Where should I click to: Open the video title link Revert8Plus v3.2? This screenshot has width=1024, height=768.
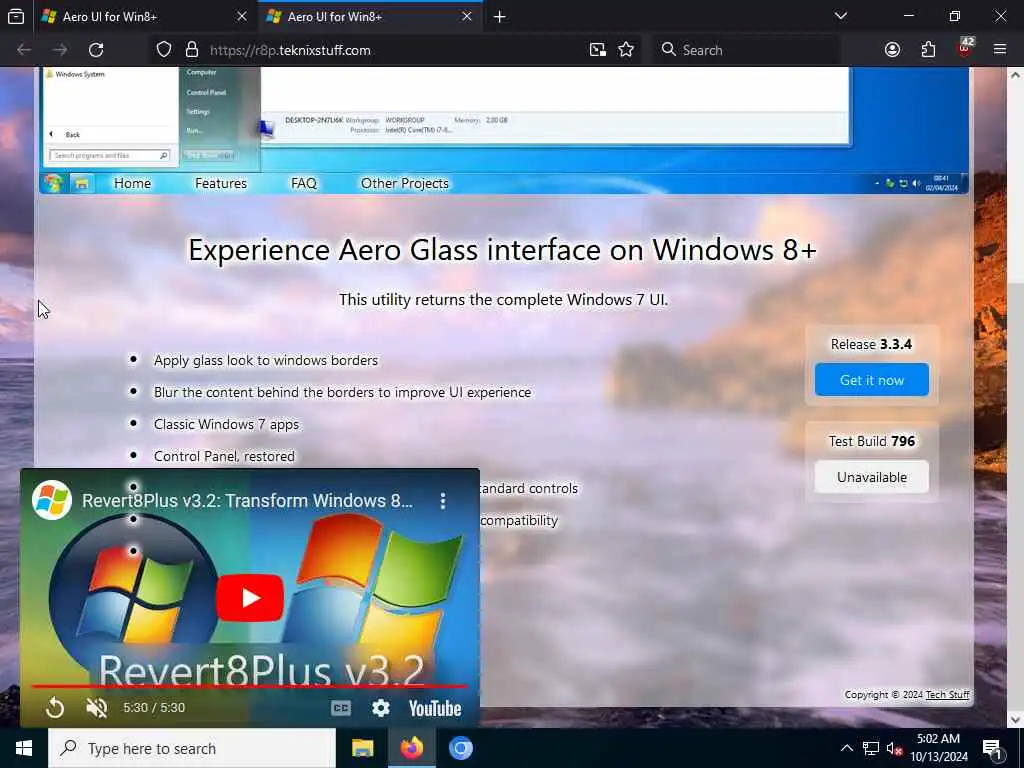(247, 500)
